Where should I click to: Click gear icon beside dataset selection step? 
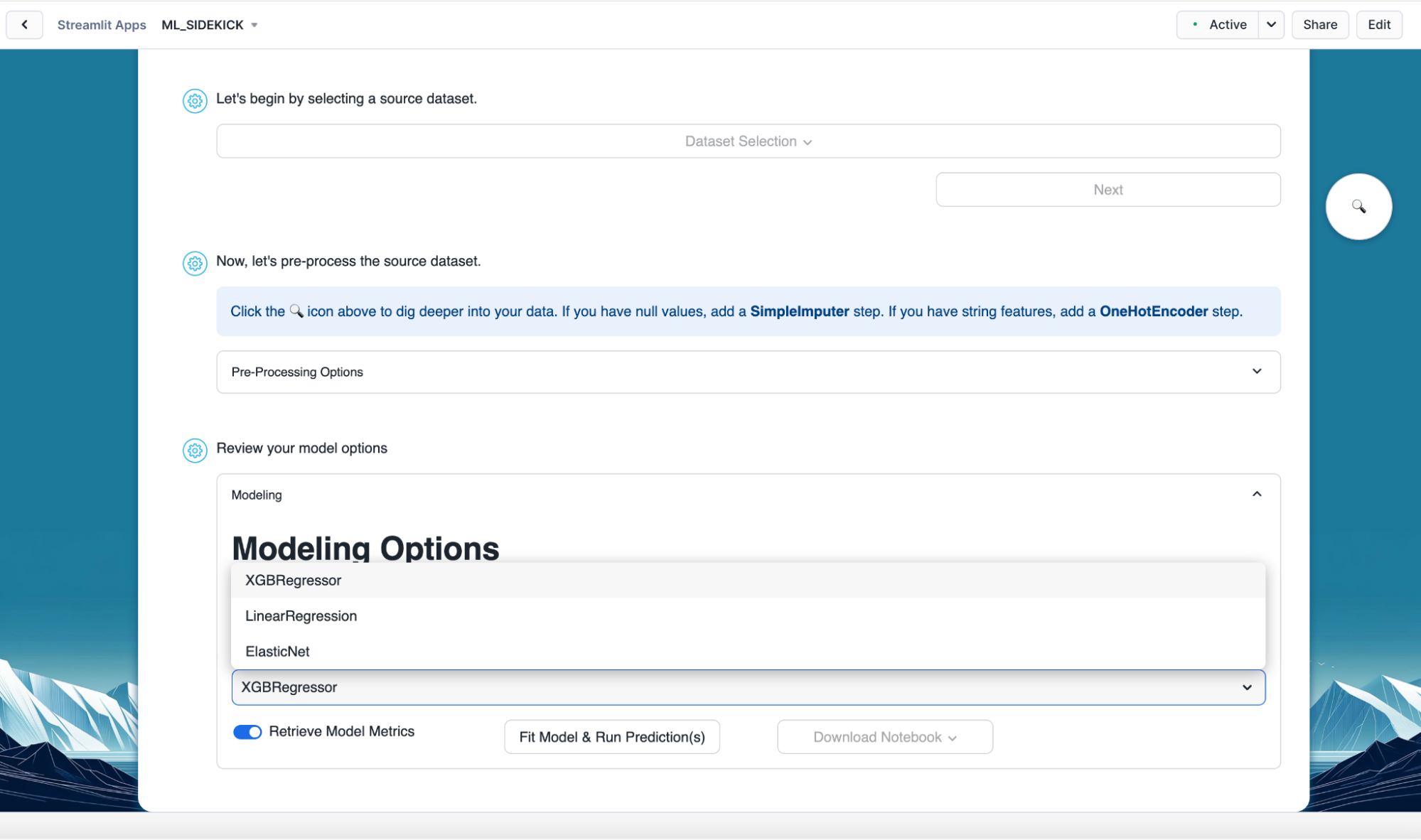[195, 100]
